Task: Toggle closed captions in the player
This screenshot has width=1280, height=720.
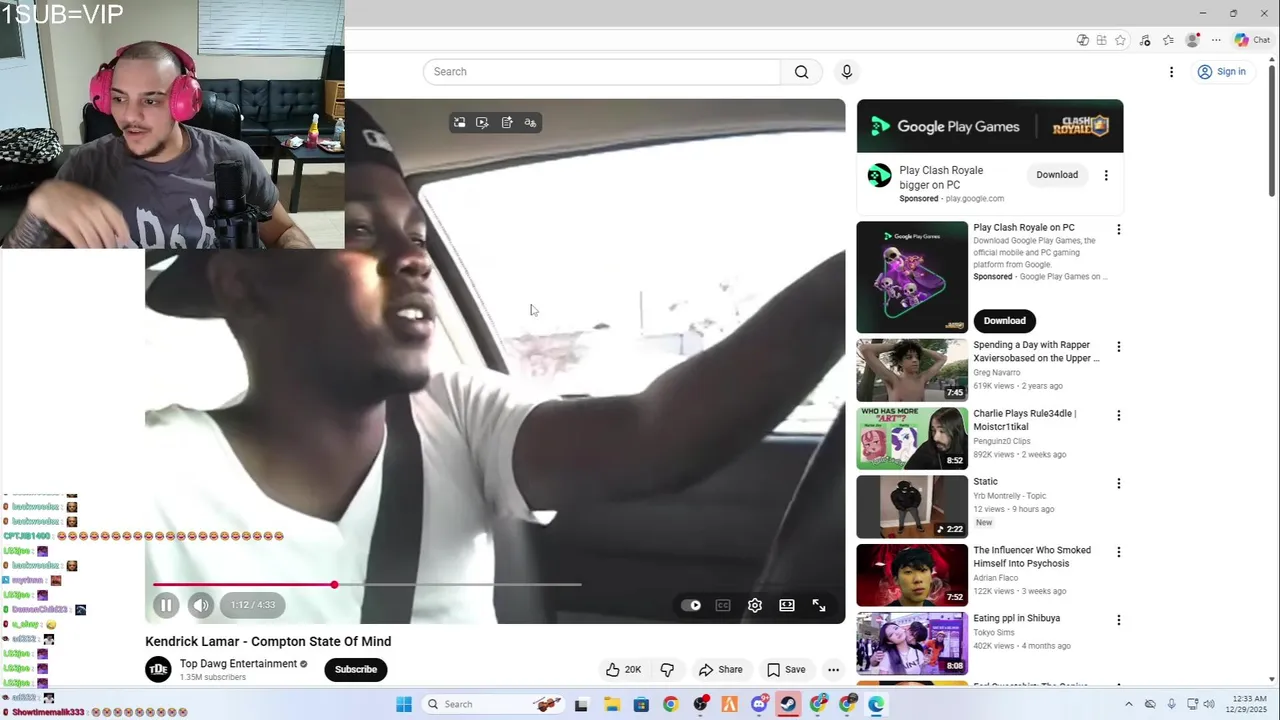Action: click(x=723, y=605)
